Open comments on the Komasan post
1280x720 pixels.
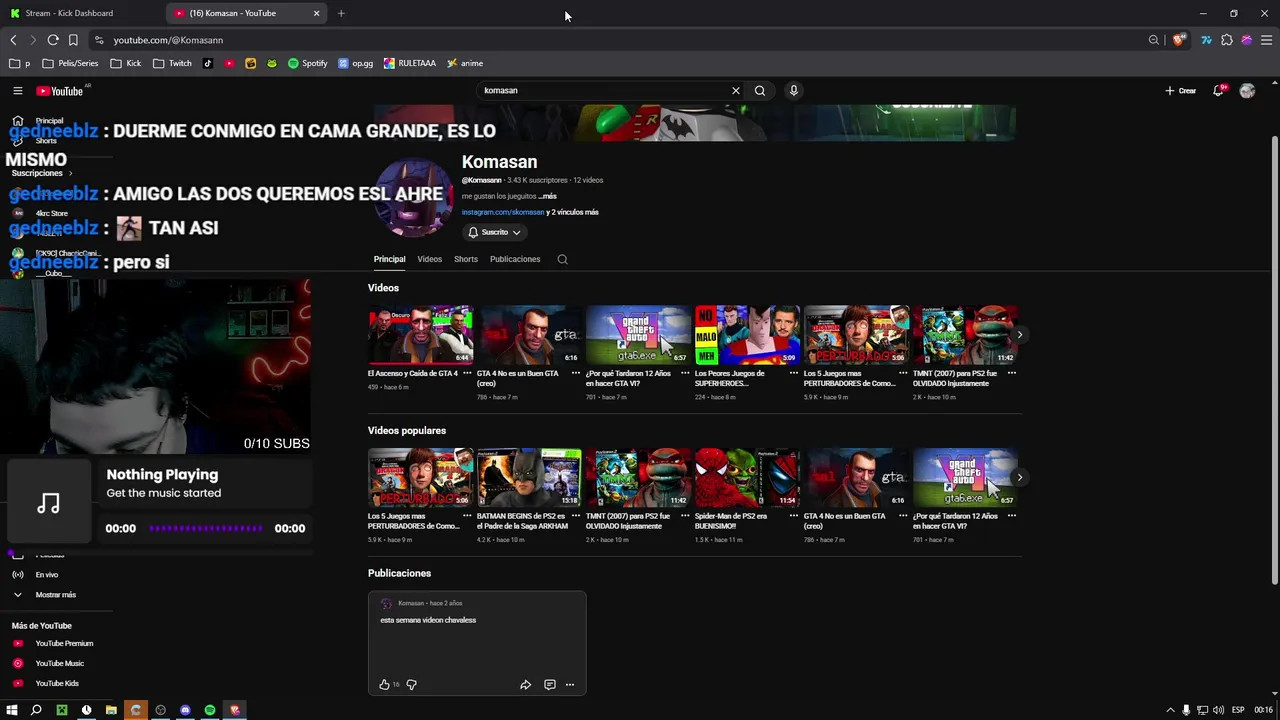click(549, 685)
